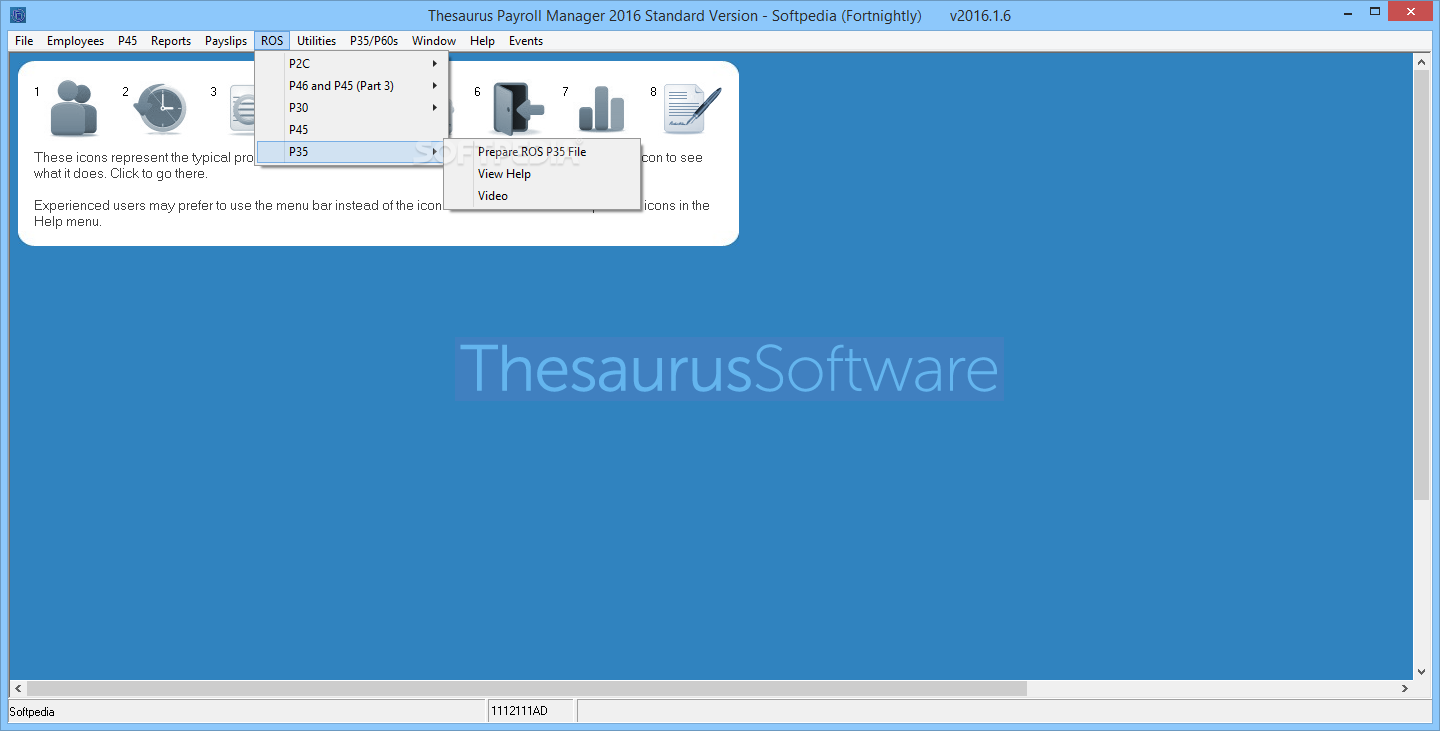Image resolution: width=1440 pixels, height=731 pixels.
Task: Open the P35/P60s menu
Action: point(374,41)
